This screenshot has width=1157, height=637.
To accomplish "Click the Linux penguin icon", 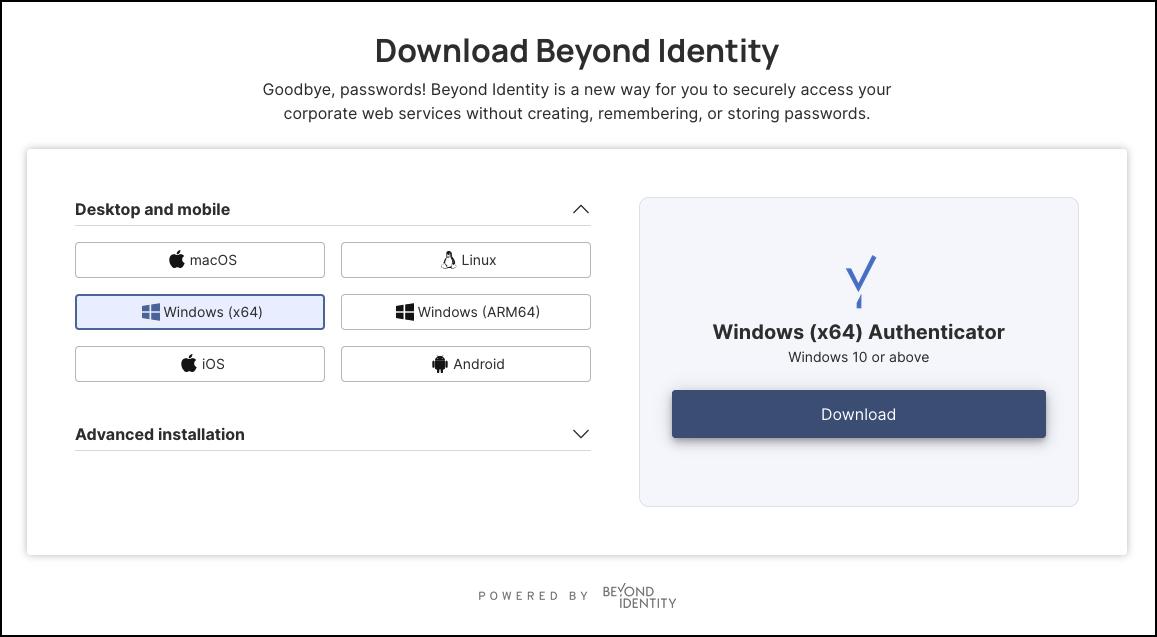I will click(449, 260).
